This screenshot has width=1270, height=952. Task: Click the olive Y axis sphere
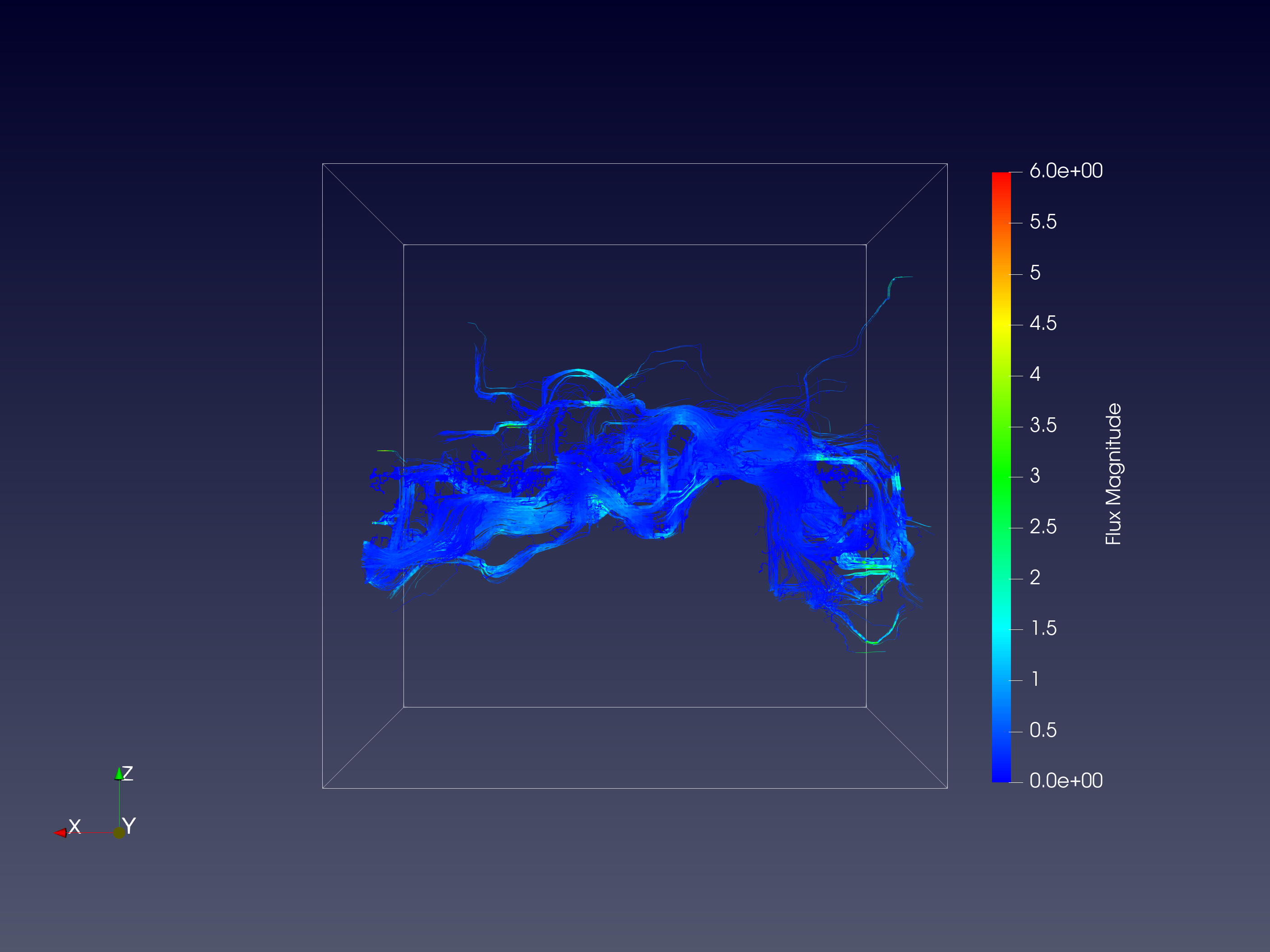pyautogui.click(x=119, y=832)
